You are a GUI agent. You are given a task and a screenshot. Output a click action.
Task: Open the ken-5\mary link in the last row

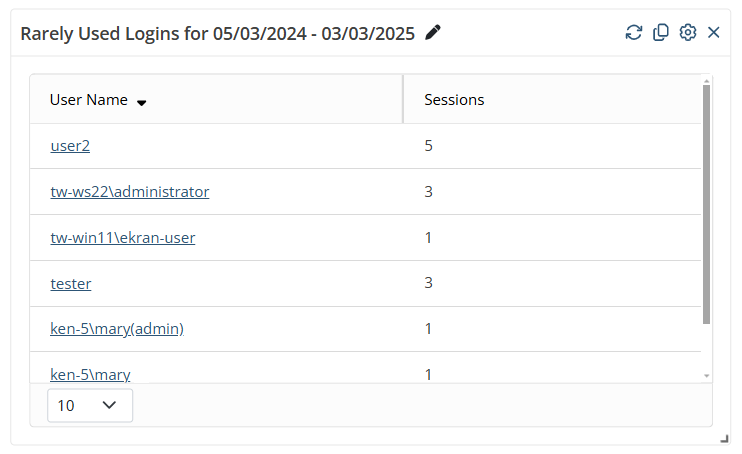point(90,374)
